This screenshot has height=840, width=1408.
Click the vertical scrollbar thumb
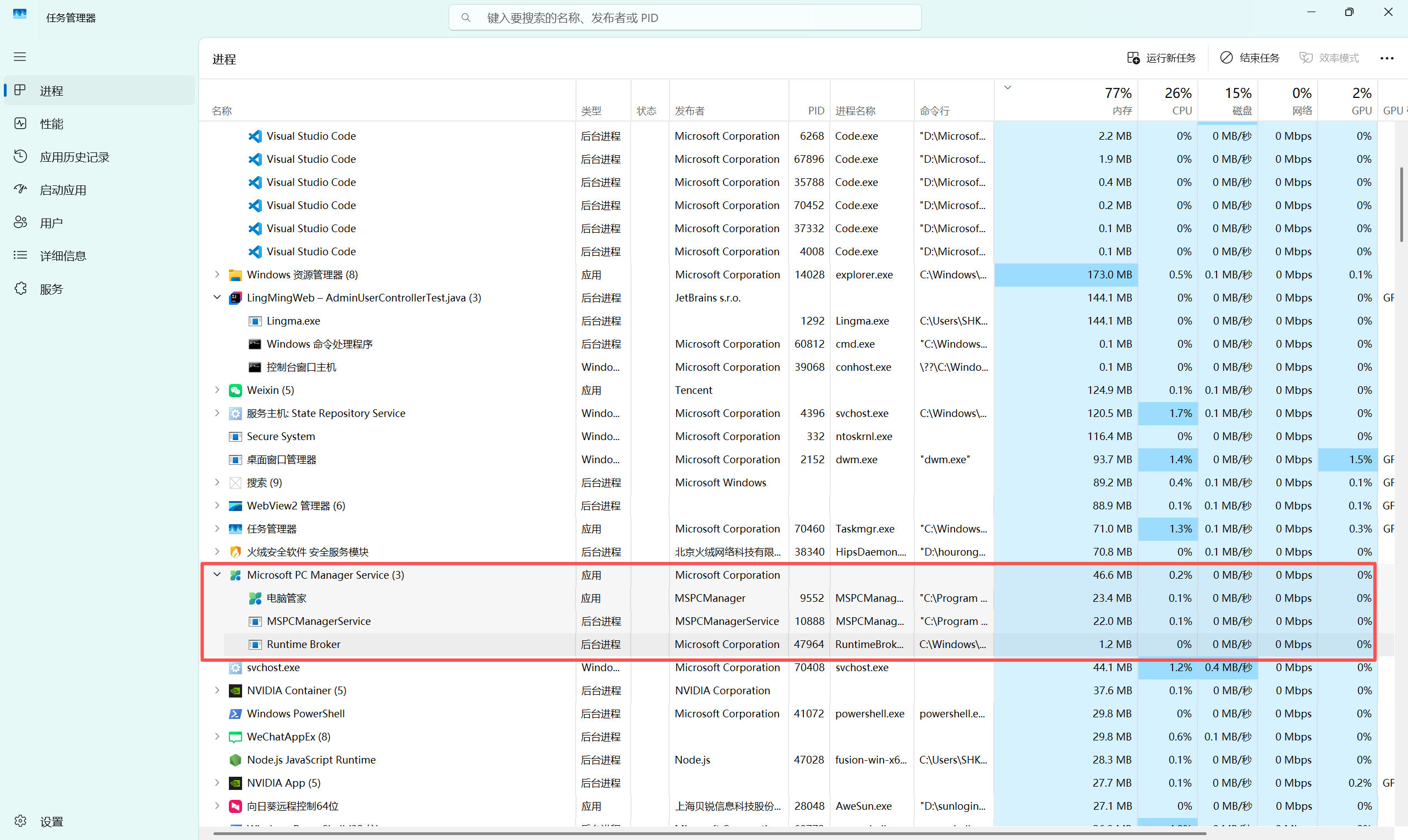coord(1402,205)
